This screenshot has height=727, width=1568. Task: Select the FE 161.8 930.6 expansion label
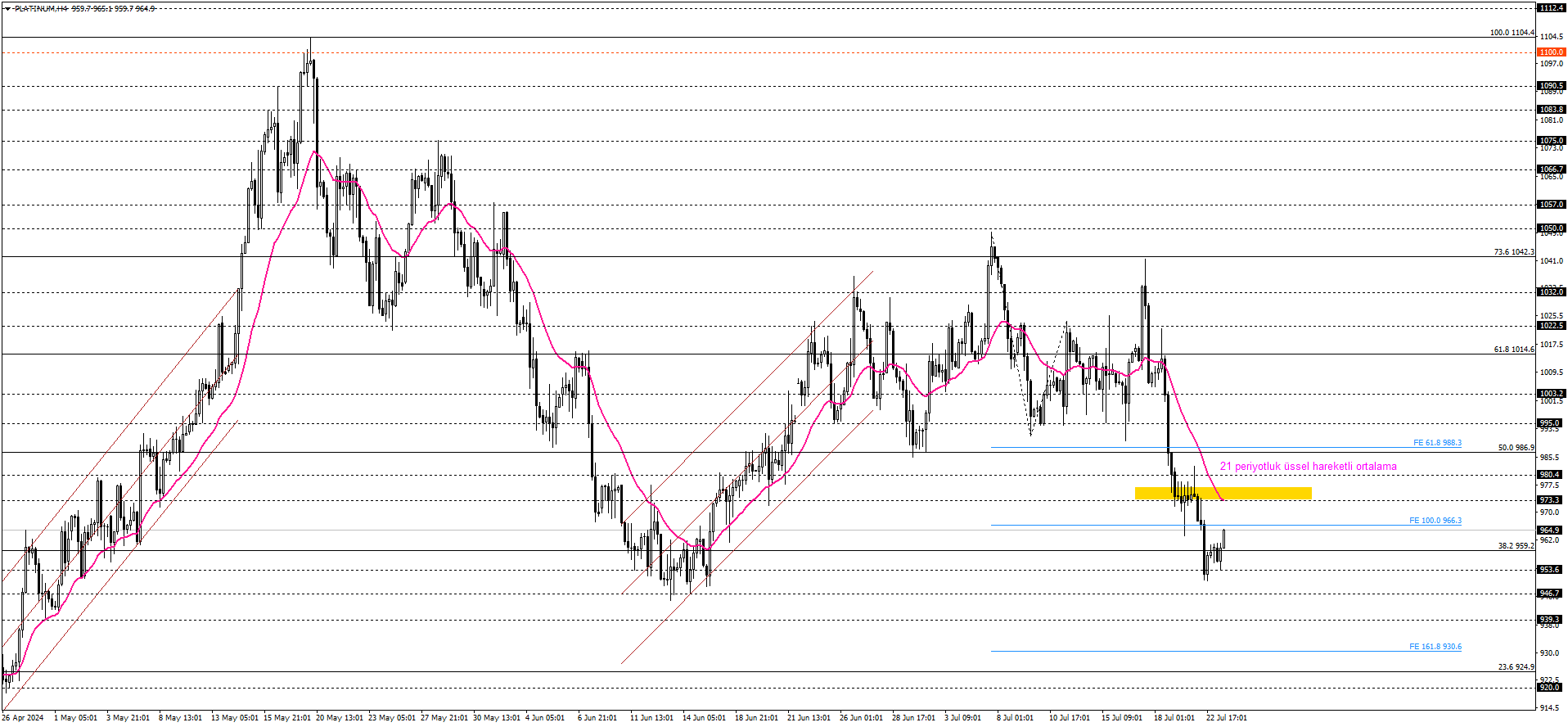[1435, 647]
